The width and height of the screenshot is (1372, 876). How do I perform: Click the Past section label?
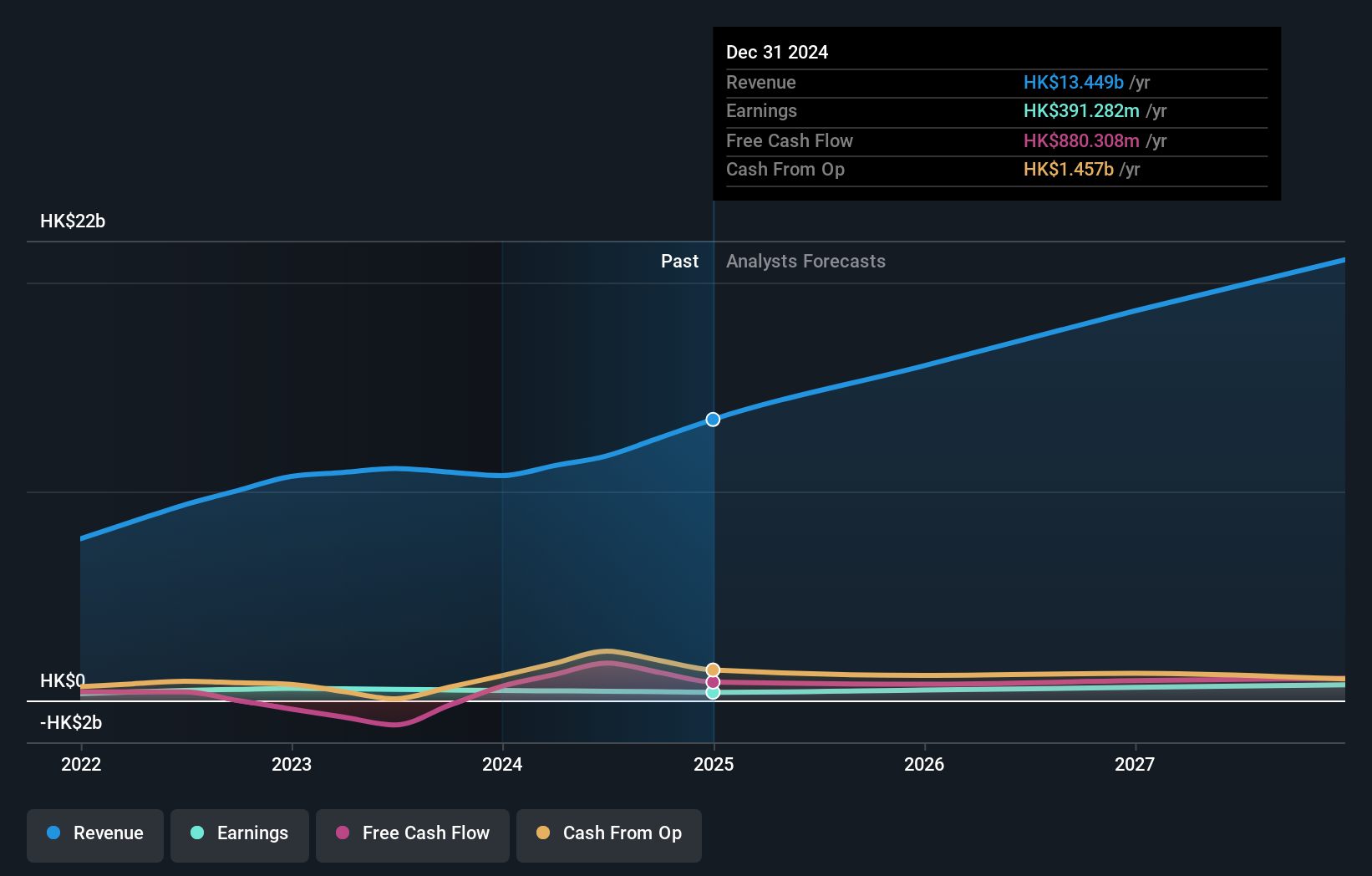679,262
